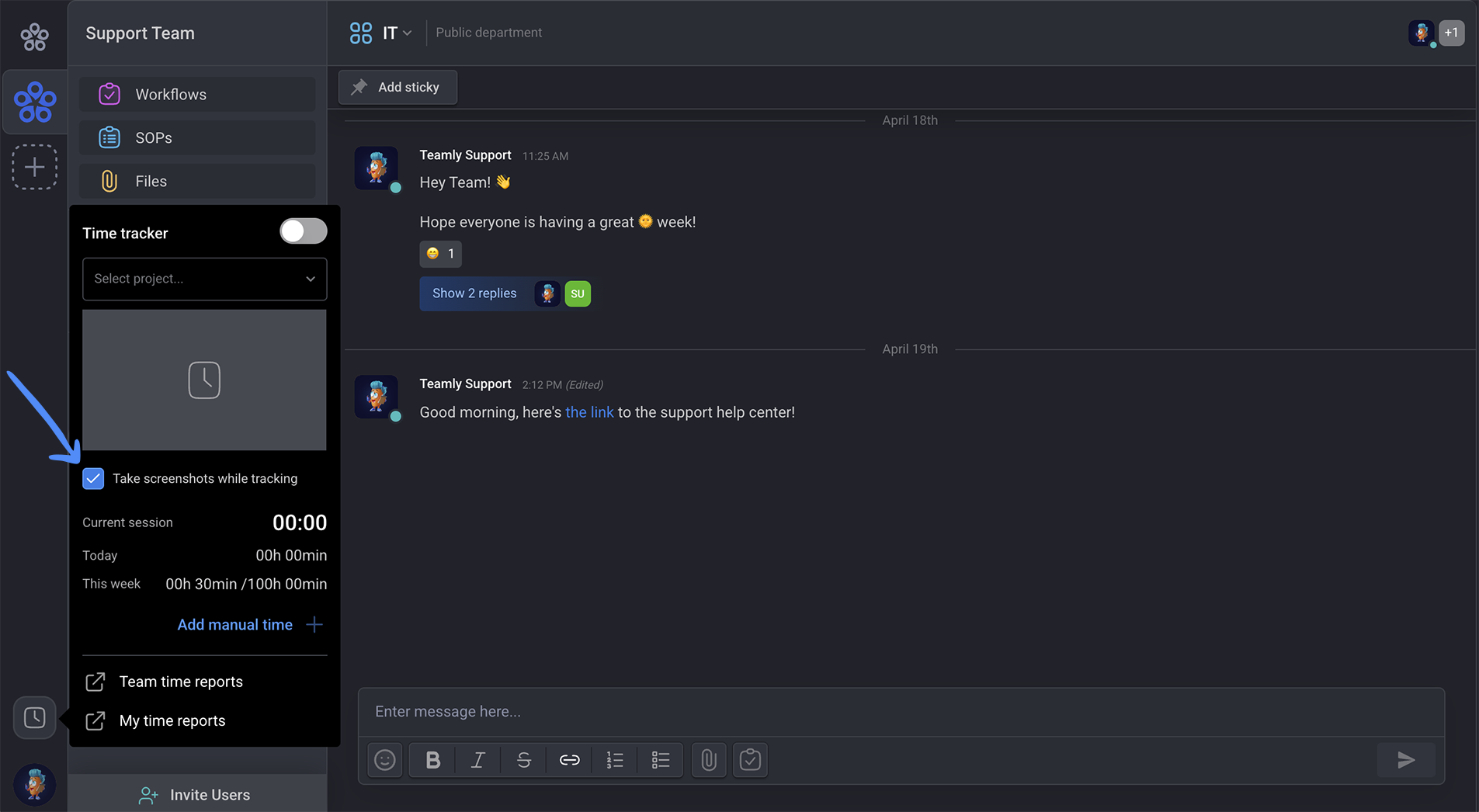Open user profile avatar in the sidebar
This screenshot has width=1479, height=812.
click(35, 784)
